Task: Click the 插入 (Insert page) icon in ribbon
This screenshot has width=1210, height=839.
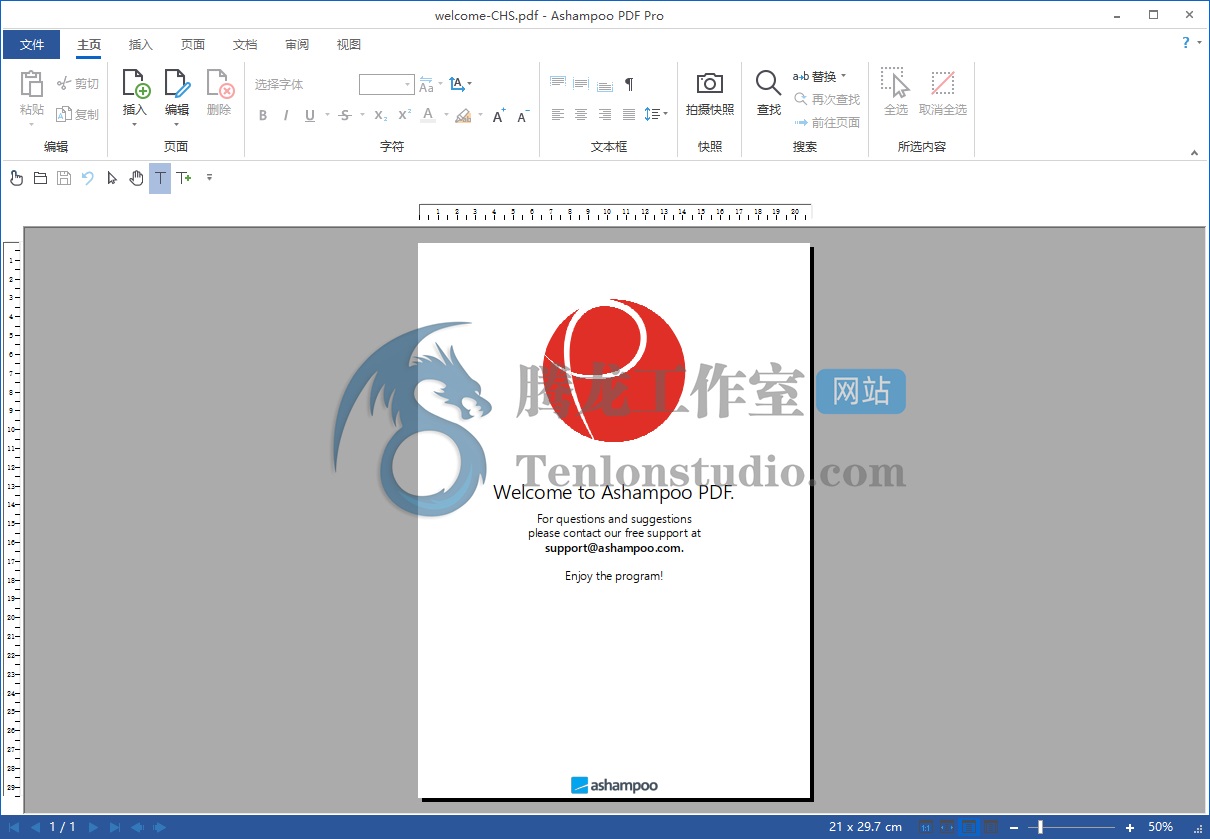Action: pos(135,83)
